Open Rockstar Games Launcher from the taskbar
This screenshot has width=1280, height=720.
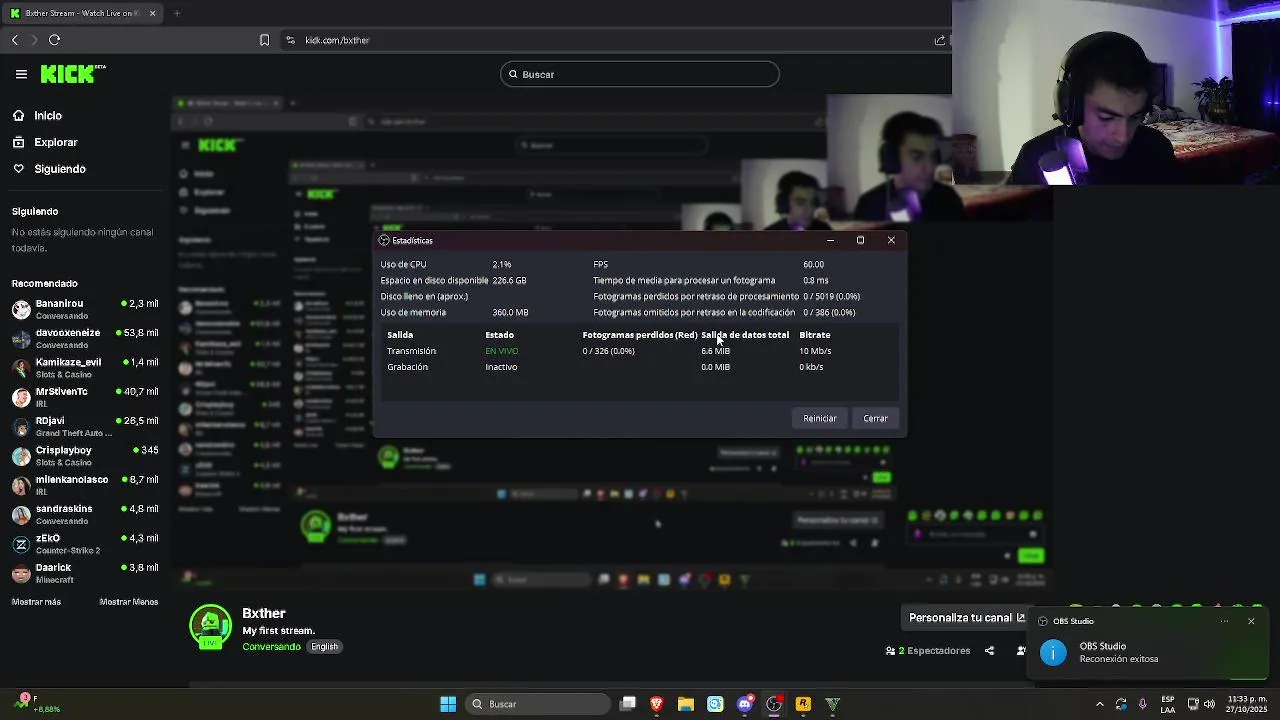[802, 704]
